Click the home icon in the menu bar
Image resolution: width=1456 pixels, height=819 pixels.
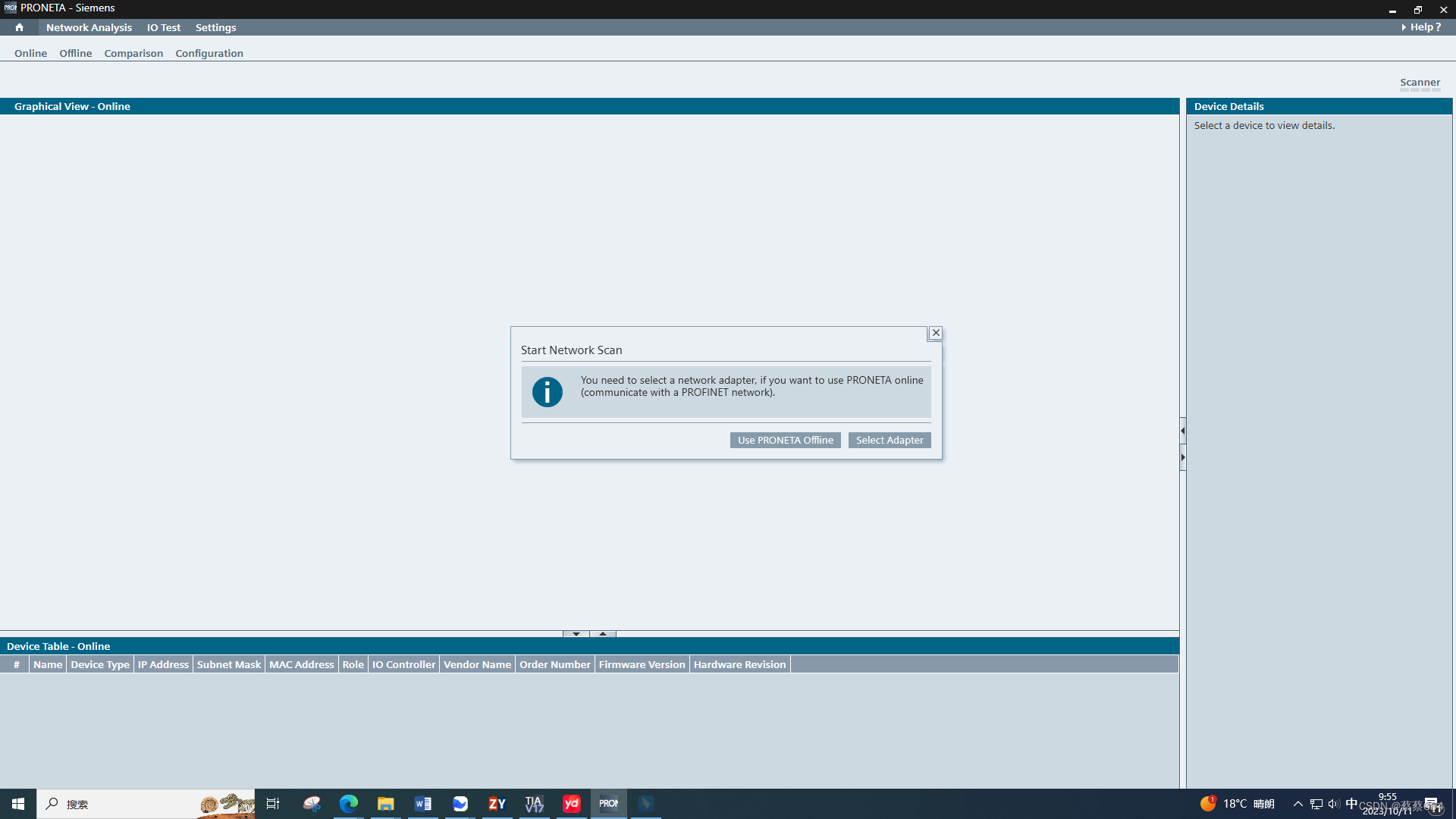tap(19, 27)
